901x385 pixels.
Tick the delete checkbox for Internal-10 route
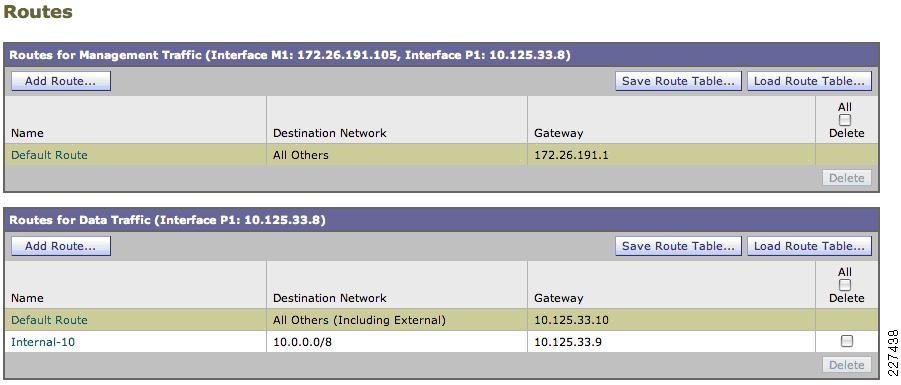click(x=846, y=341)
